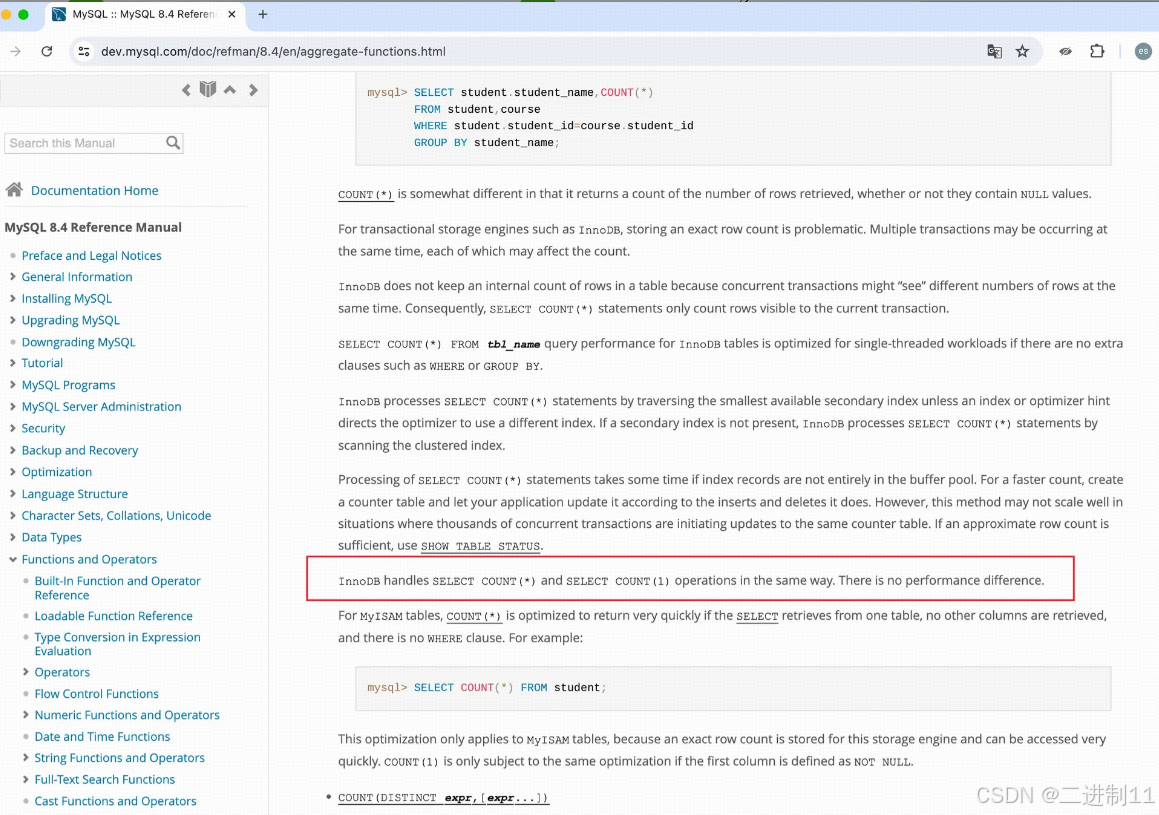This screenshot has height=815, width=1159.
Task: Open Date and Time Functions page
Action: pos(102,736)
